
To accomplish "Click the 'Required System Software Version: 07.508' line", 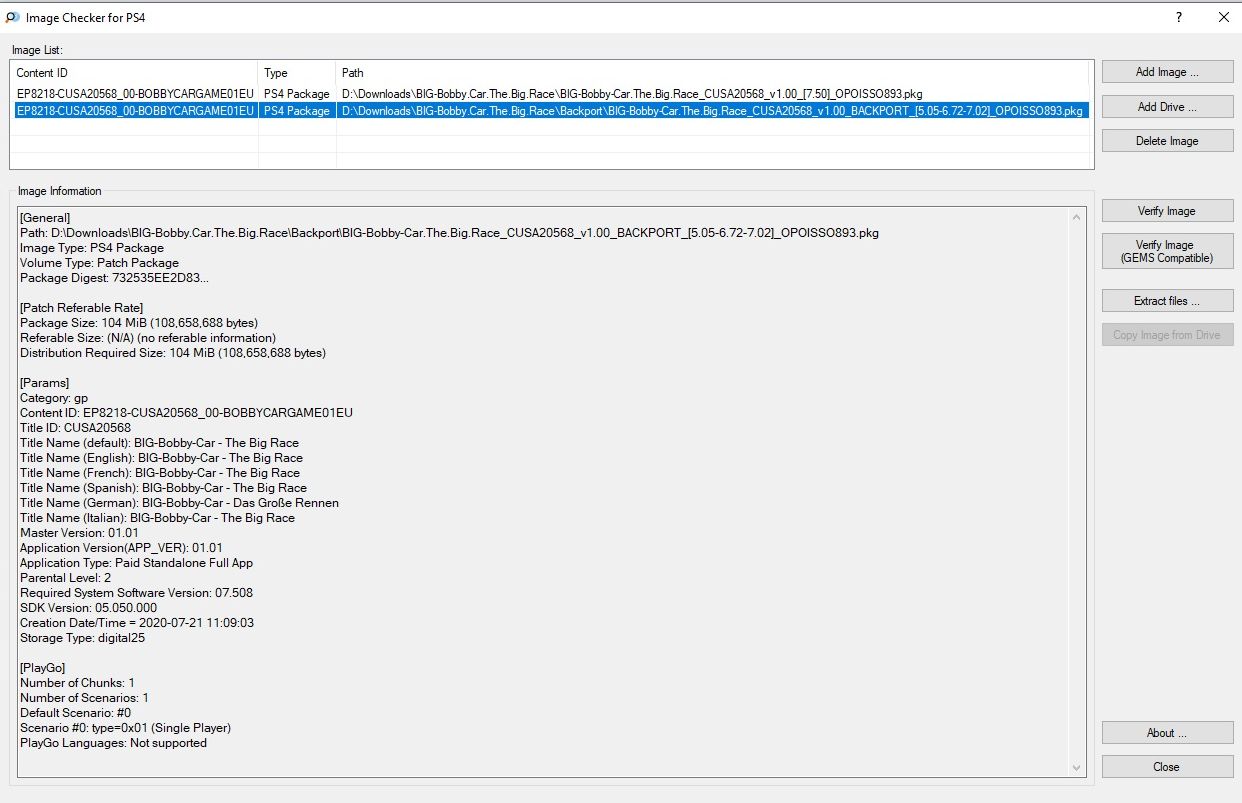I will coord(136,593).
